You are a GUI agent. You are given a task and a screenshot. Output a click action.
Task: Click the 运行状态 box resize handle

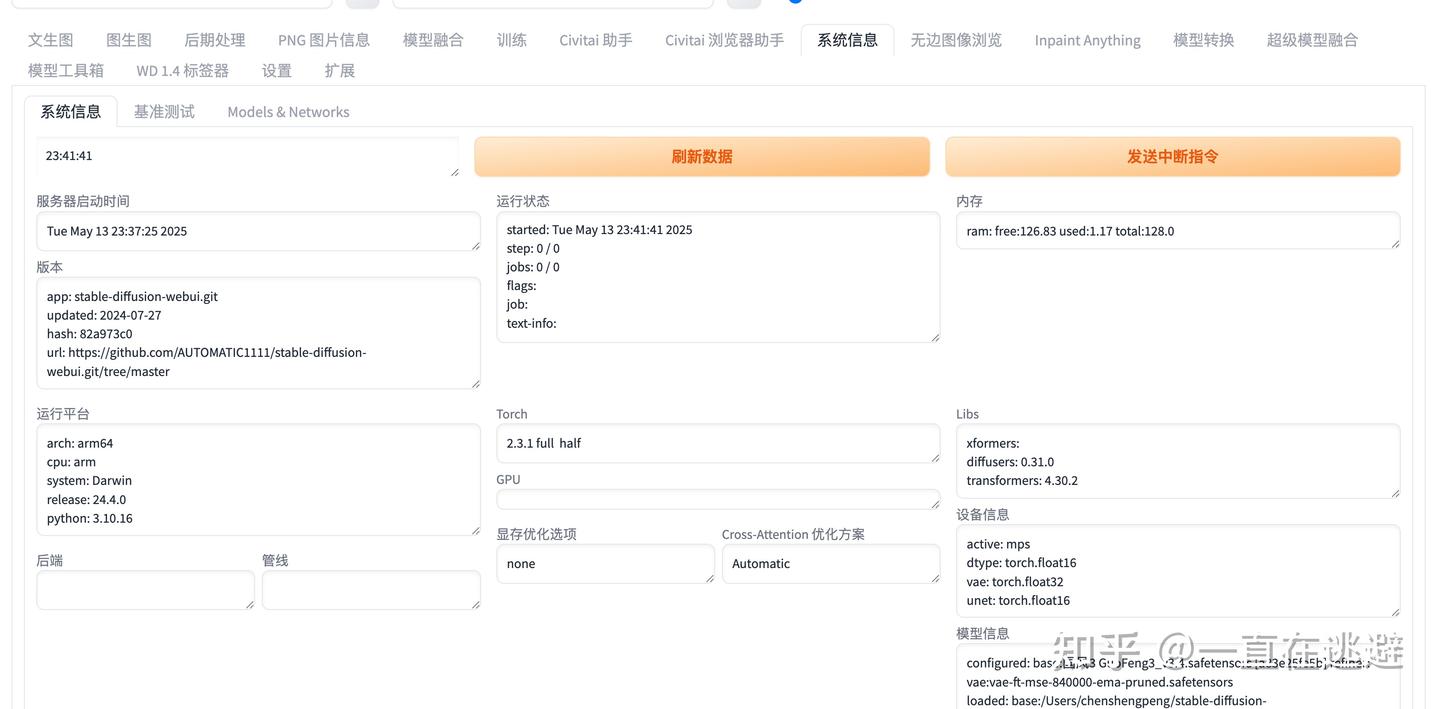click(x=935, y=337)
